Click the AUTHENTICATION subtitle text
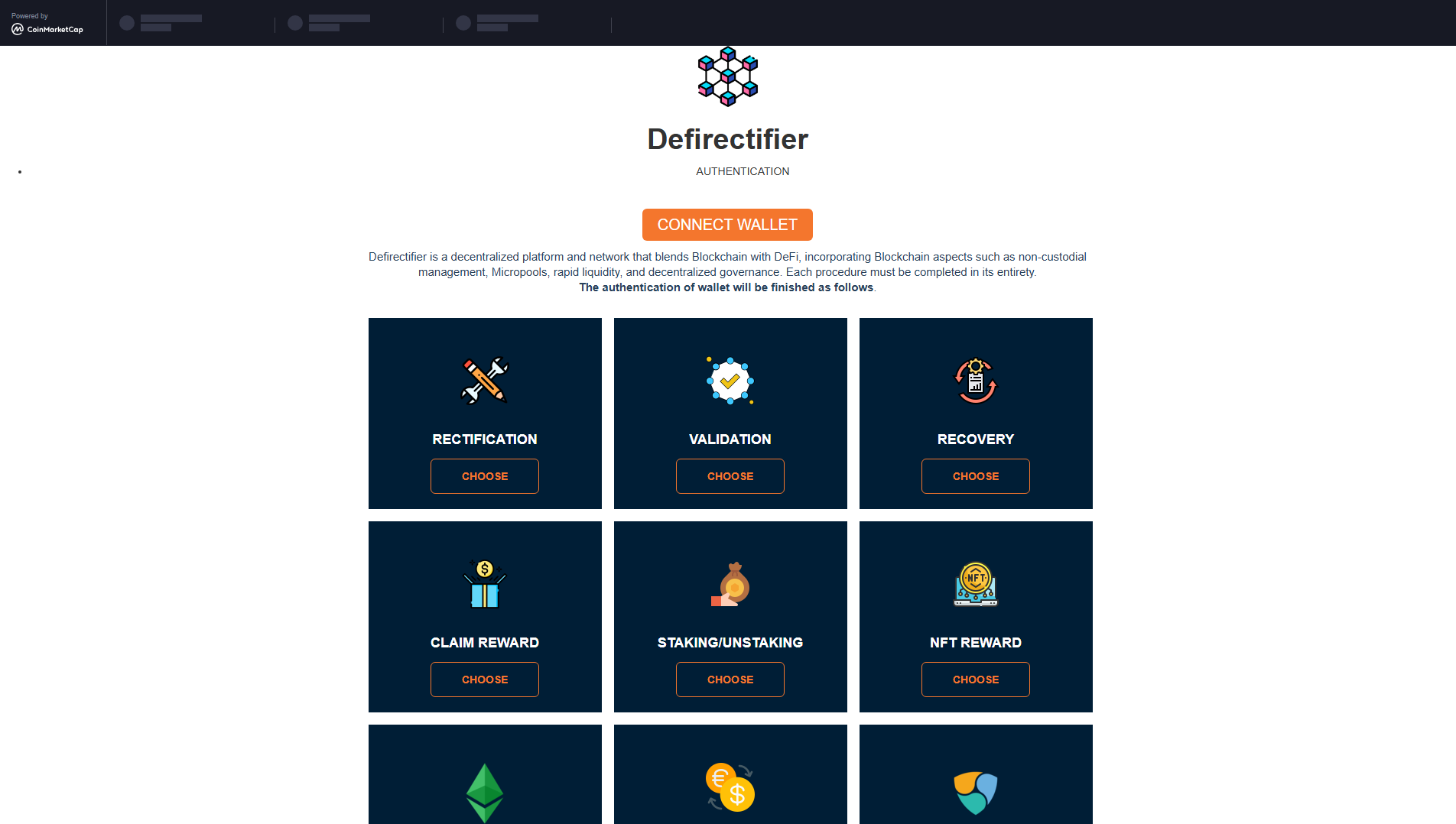 click(743, 171)
